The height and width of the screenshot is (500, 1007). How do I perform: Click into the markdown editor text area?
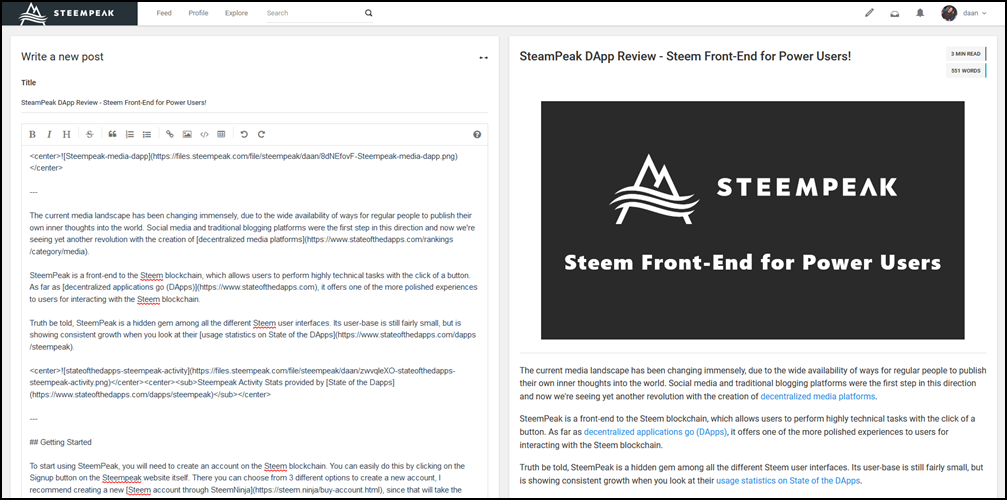pos(254,321)
